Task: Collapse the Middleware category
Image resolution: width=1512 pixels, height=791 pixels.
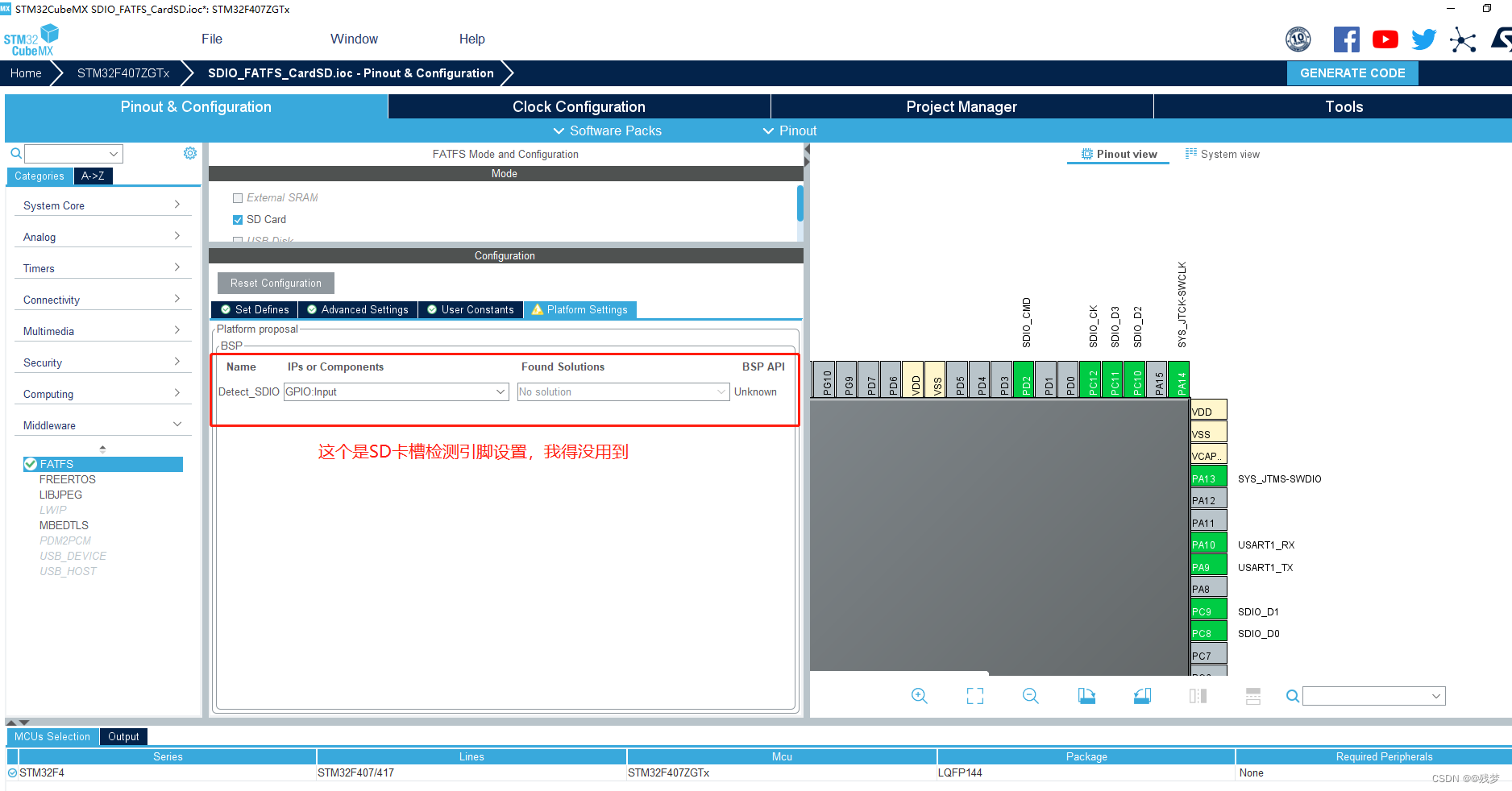Action: (102, 425)
